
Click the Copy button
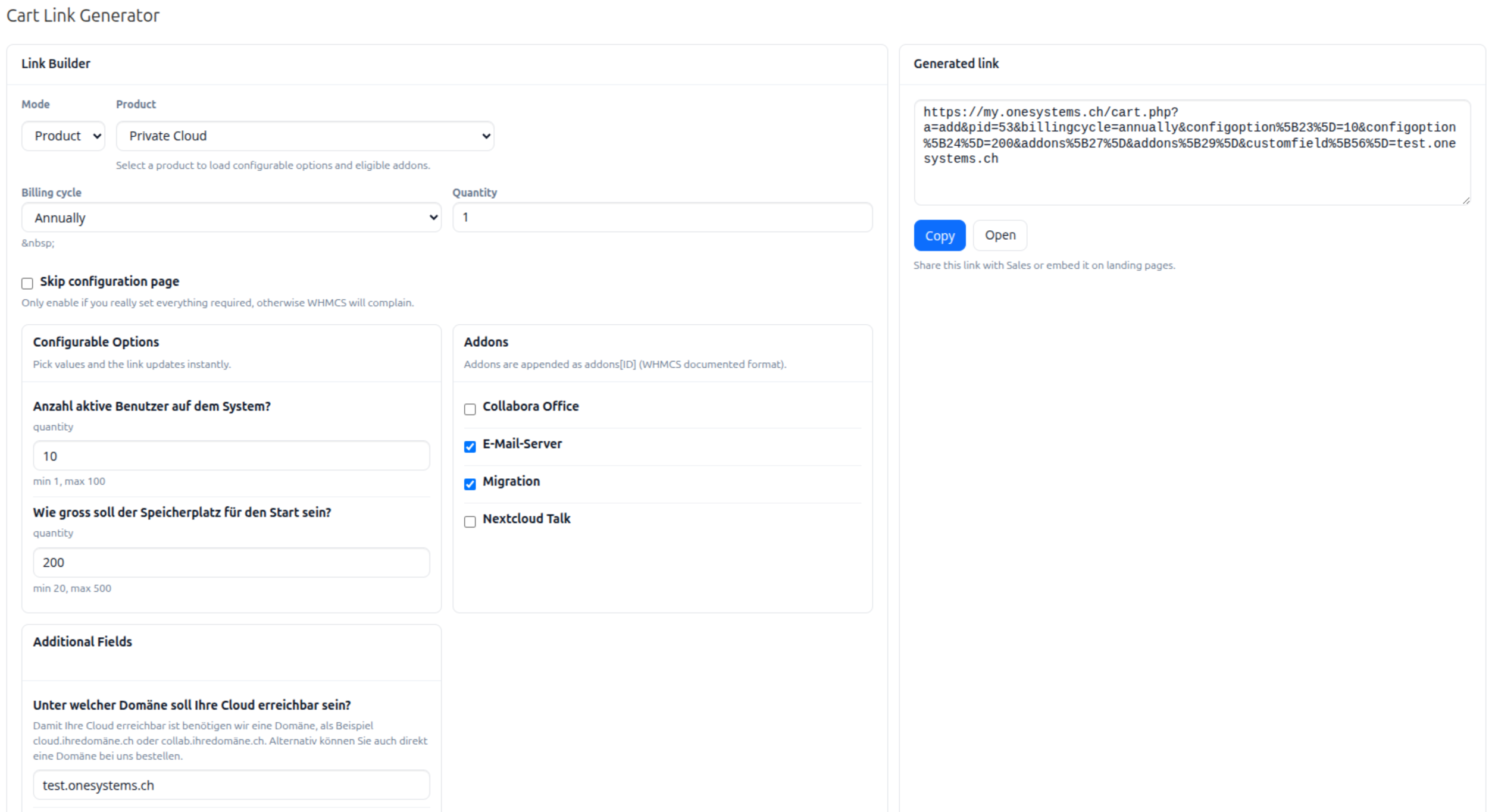(x=939, y=236)
